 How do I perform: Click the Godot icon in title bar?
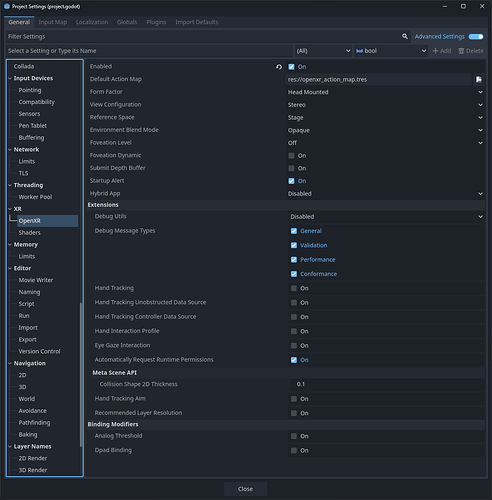7,6
